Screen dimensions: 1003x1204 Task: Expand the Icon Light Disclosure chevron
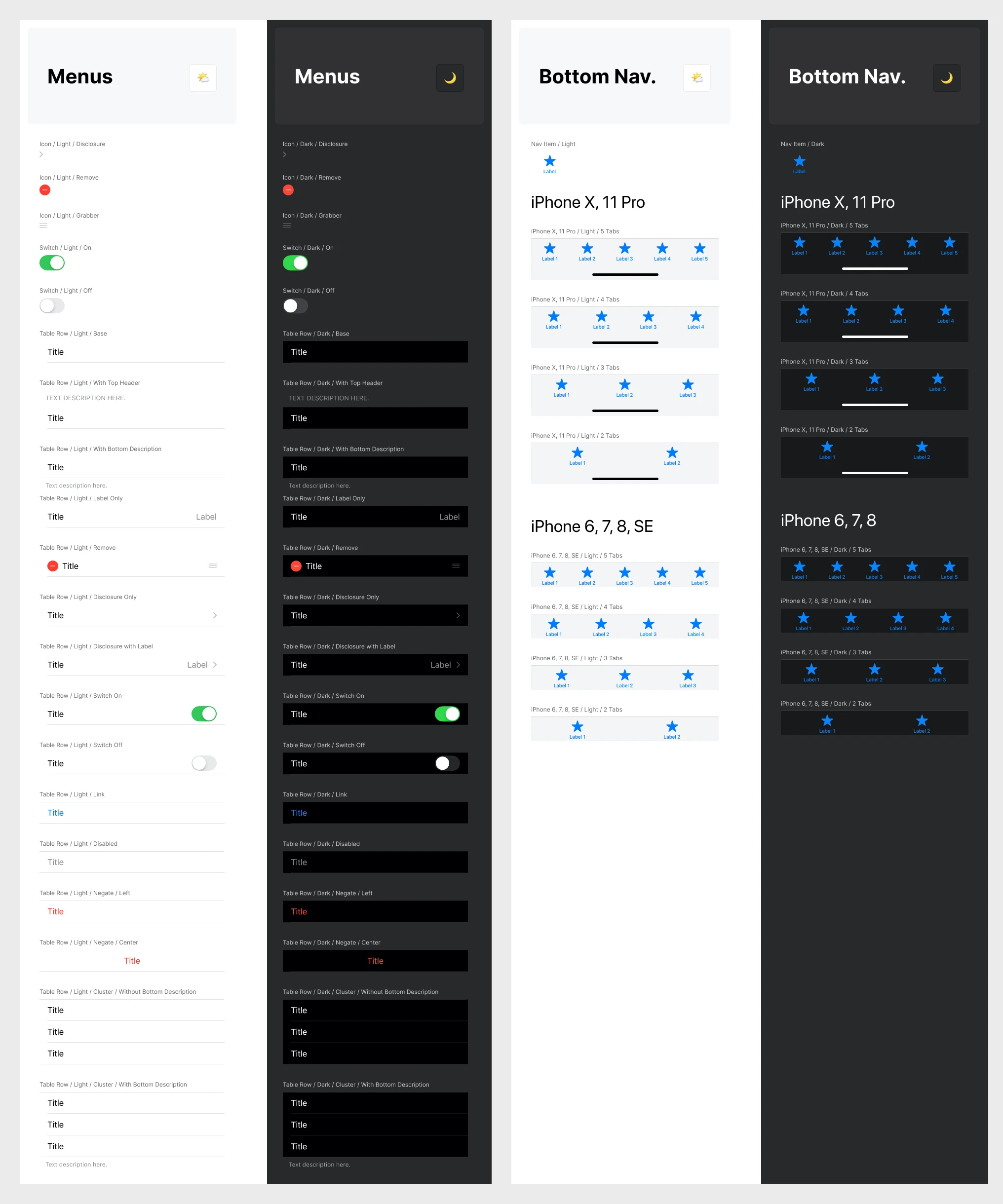[41, 155]
